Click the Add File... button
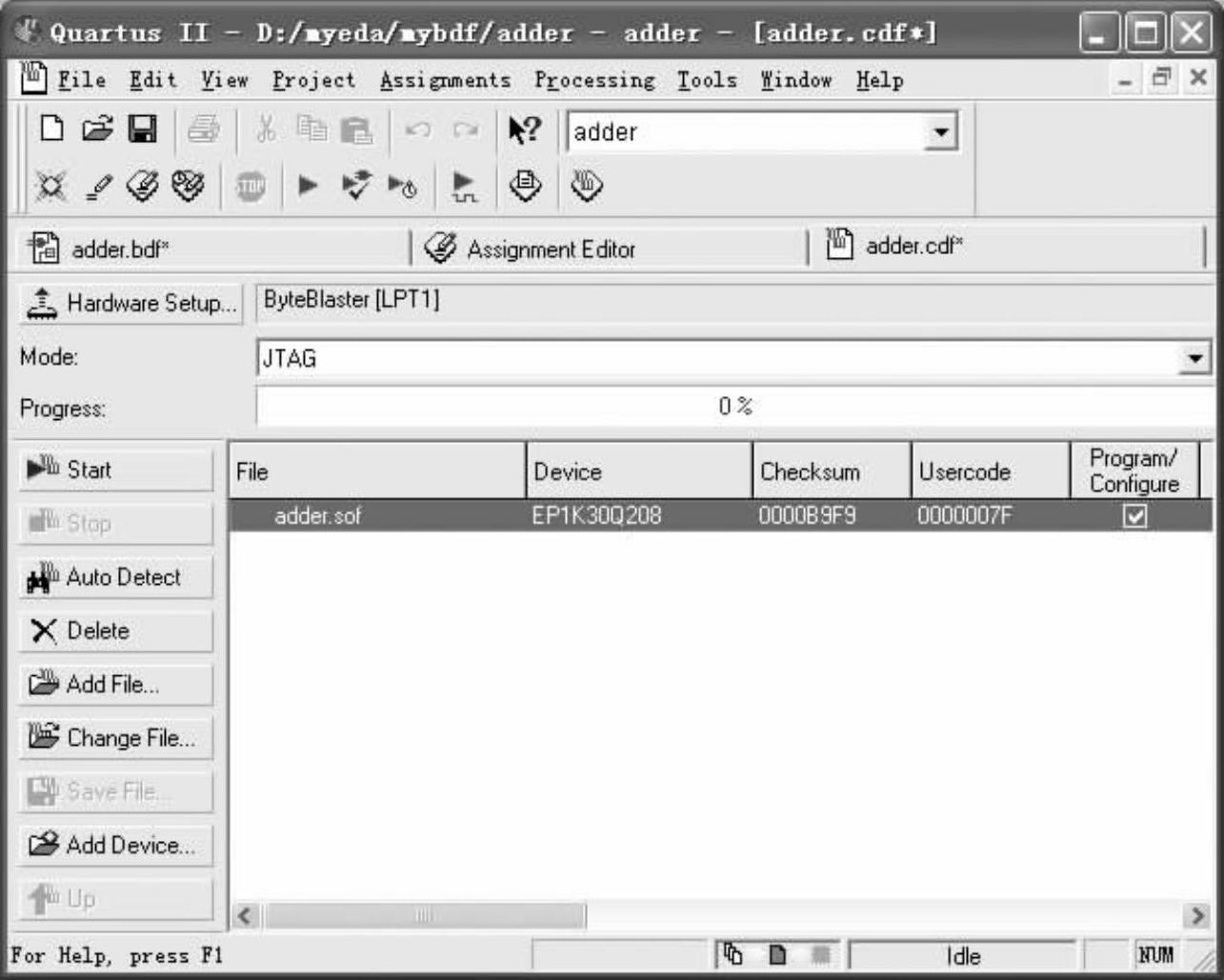The height and width of the screenshot is (980, 1224). point(115,684)
